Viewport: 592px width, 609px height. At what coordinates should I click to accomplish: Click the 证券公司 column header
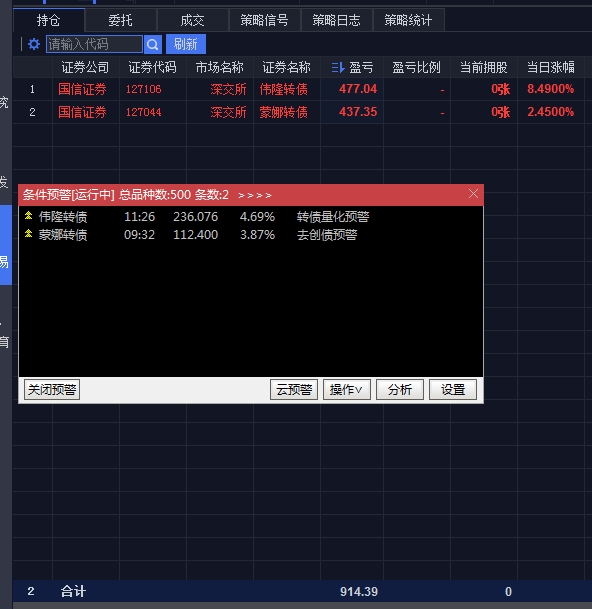(85, 68)
